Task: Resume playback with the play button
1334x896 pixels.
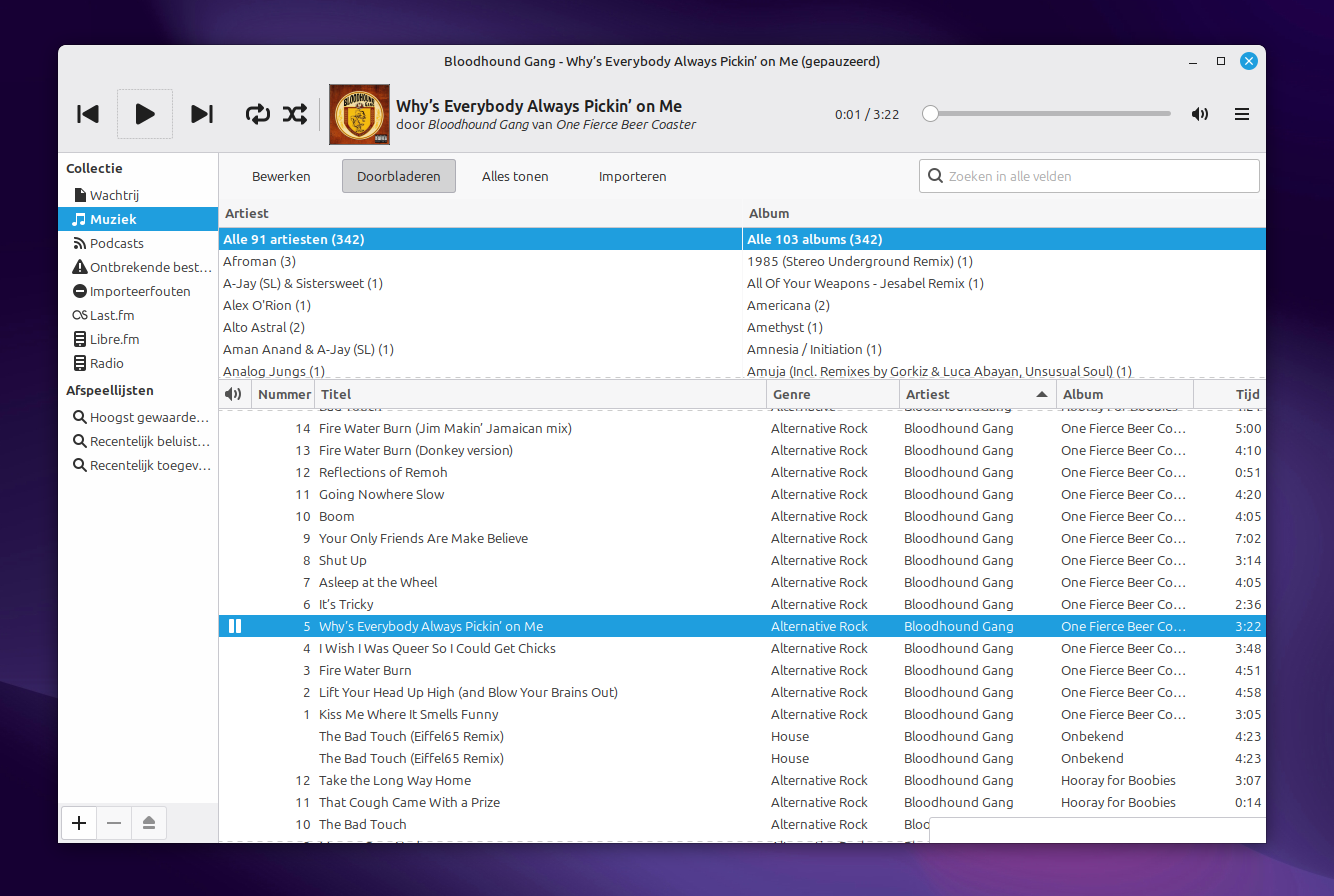Action: 145,114
